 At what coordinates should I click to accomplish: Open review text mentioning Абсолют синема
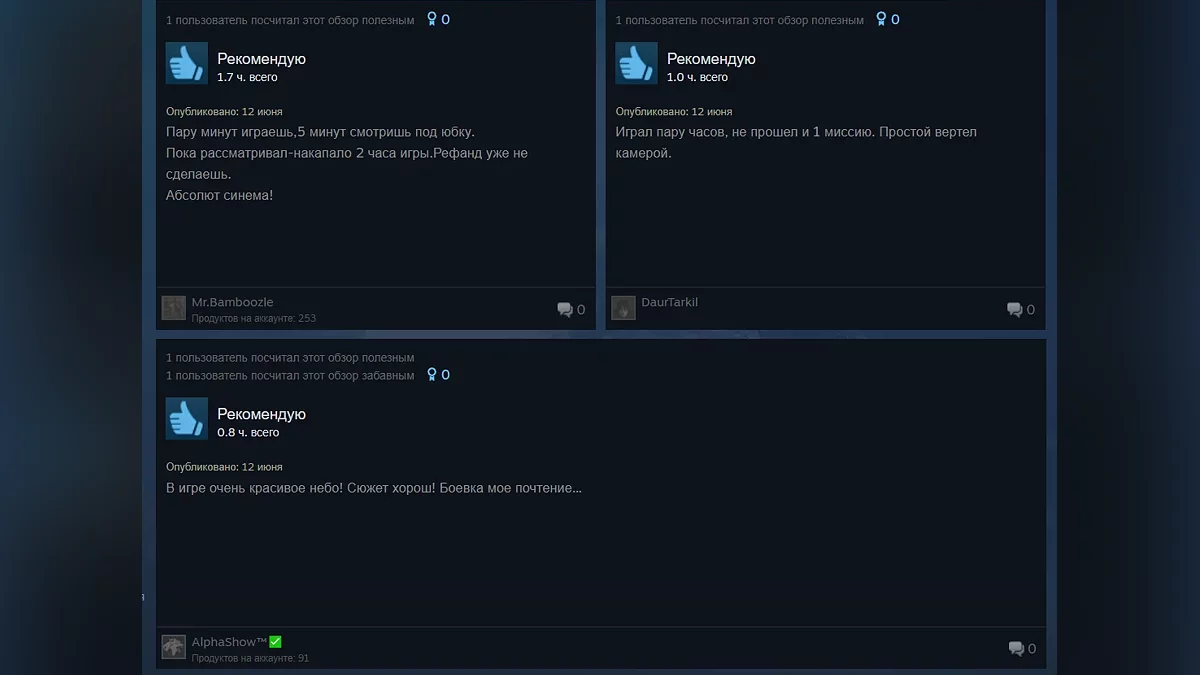(347, 164)
